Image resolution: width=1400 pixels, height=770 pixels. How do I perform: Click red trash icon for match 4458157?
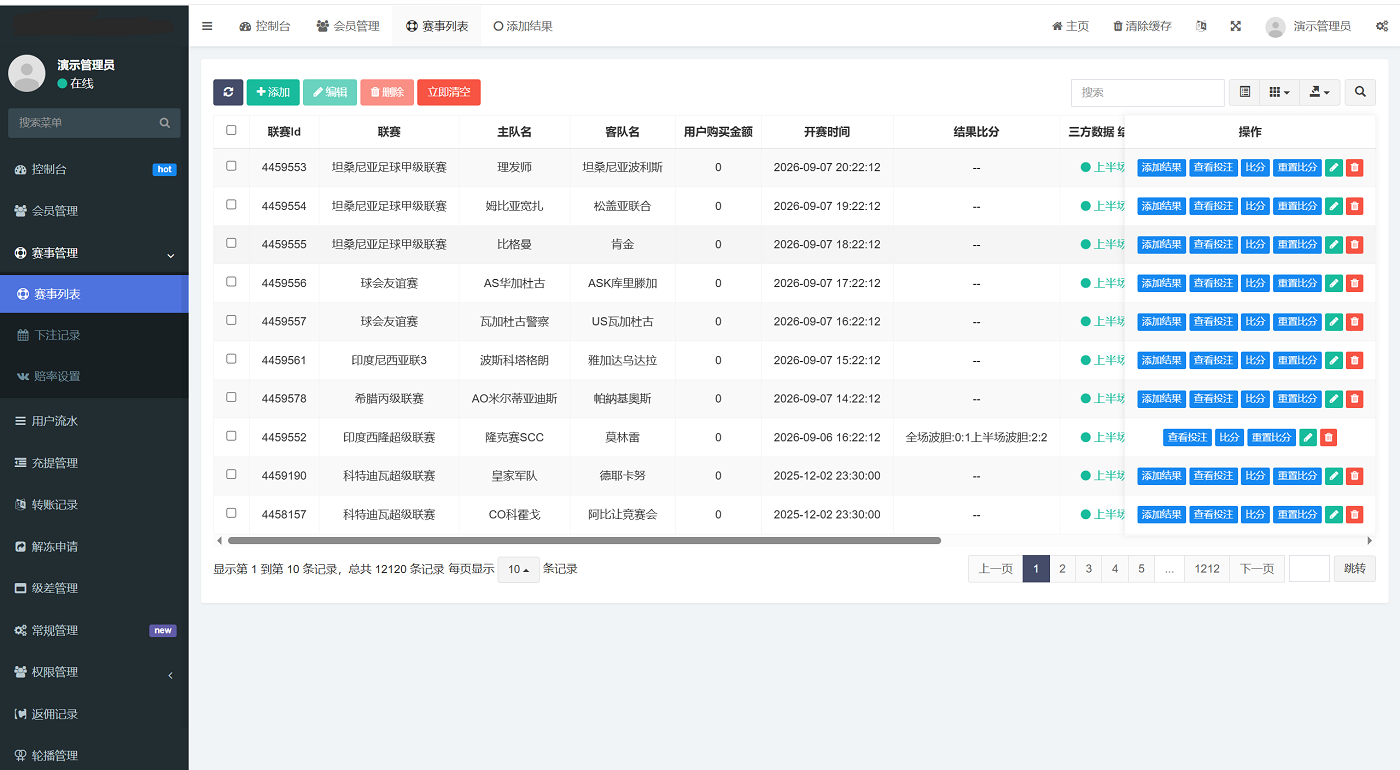click(x=1355, y=514)
